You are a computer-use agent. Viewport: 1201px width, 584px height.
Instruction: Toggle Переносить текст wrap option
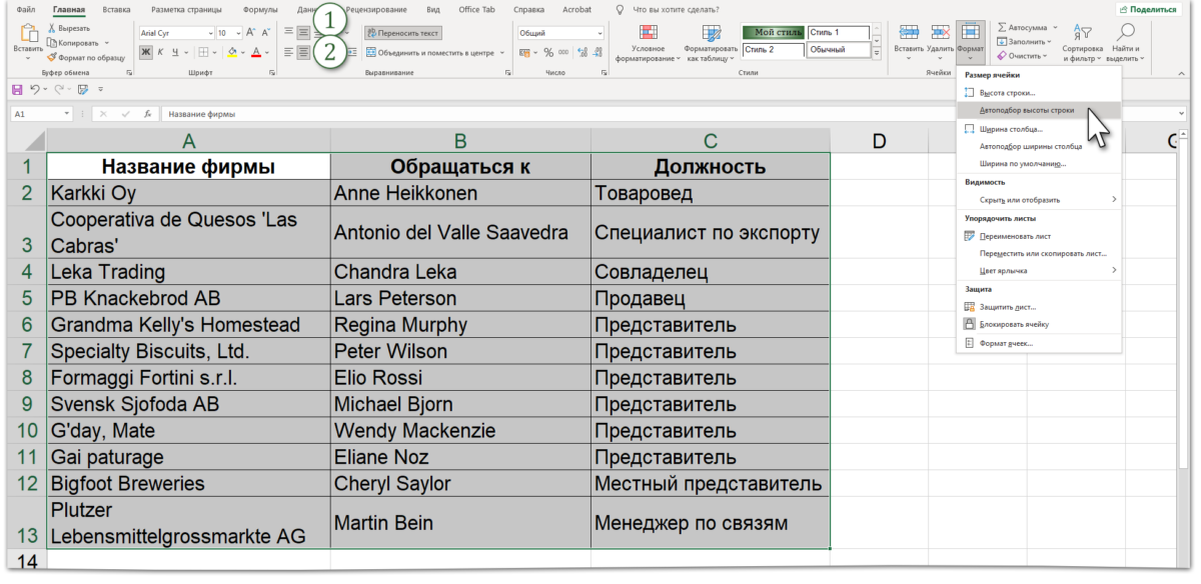pos(402,33)
